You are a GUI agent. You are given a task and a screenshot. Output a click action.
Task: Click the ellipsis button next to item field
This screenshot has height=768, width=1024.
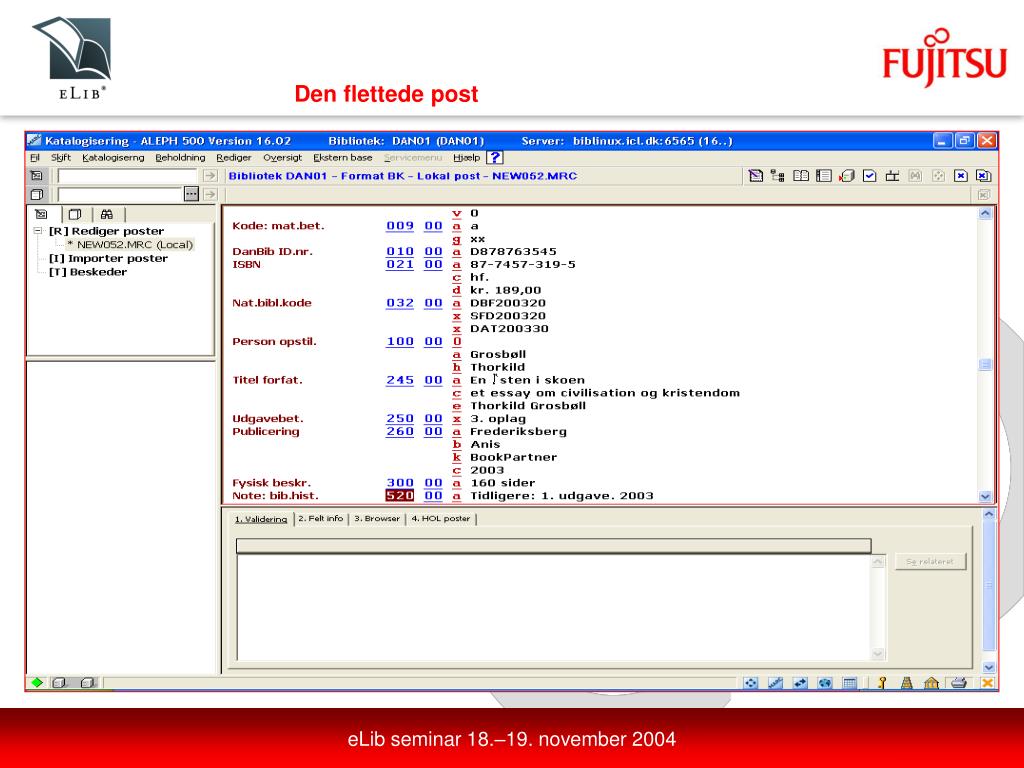point(191,194)
